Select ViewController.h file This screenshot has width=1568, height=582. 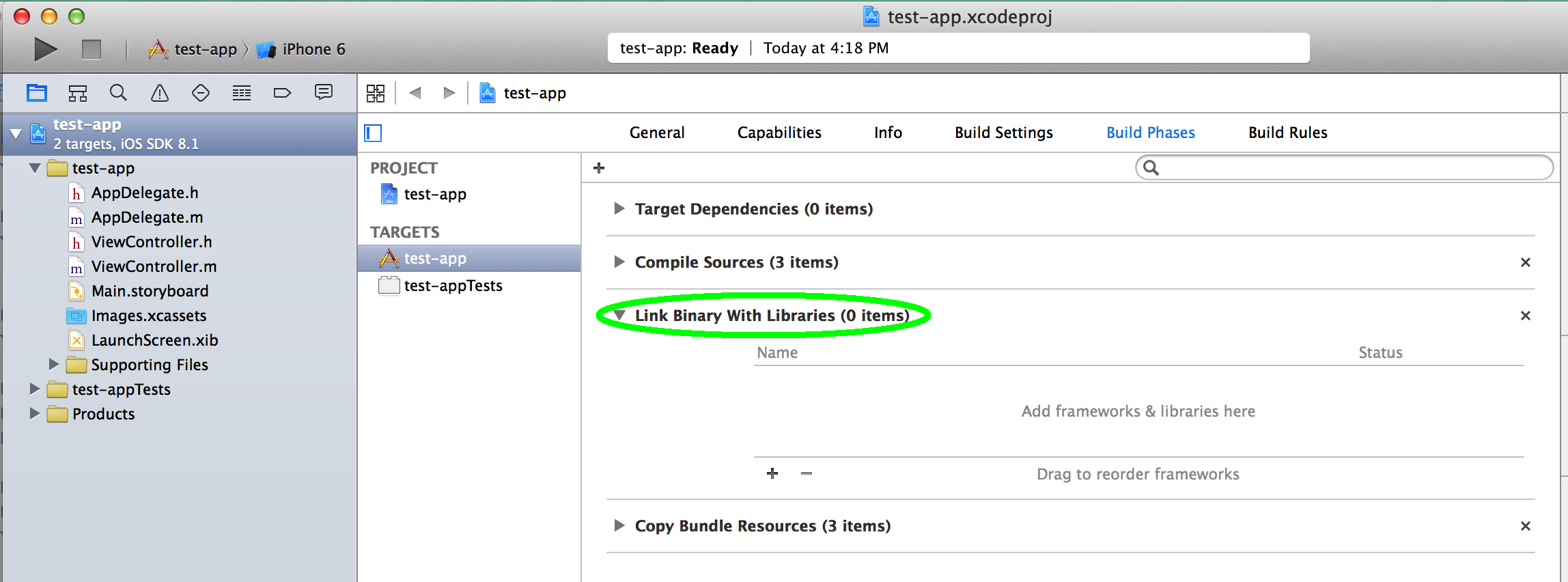(x=141, y=242)
